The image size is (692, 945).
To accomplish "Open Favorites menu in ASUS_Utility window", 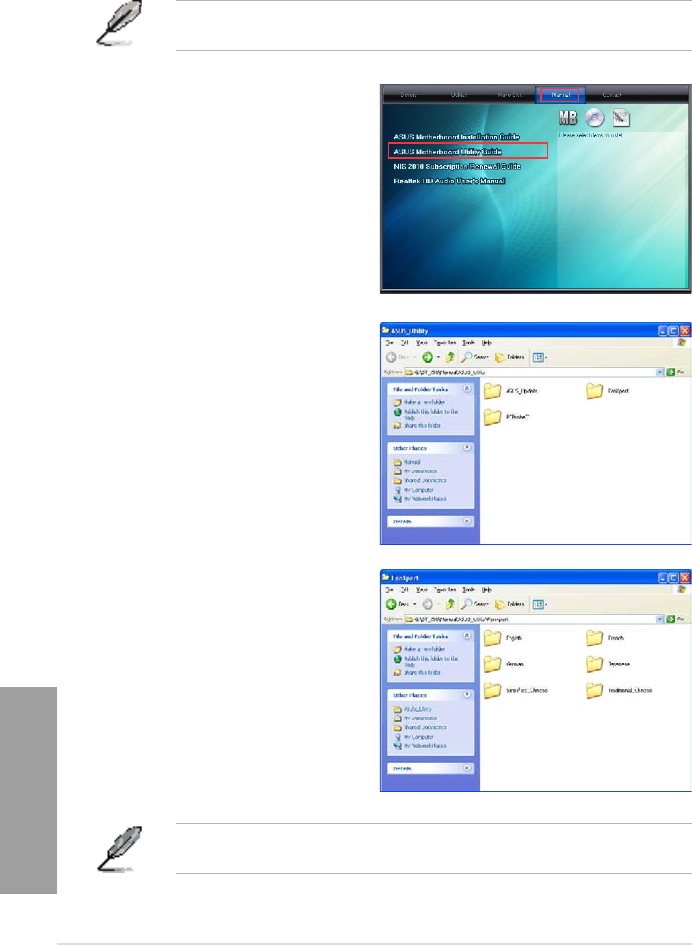I will (x=445, y=343).
